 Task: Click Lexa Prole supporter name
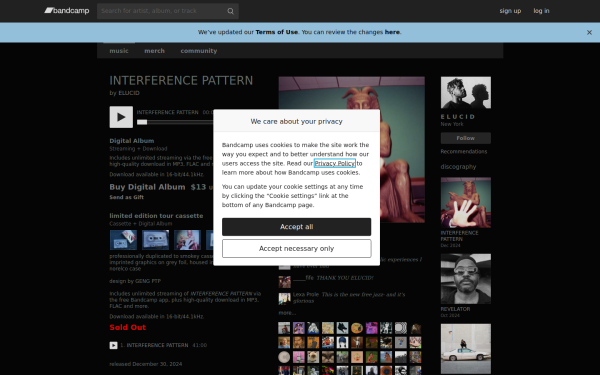(306, 295)
